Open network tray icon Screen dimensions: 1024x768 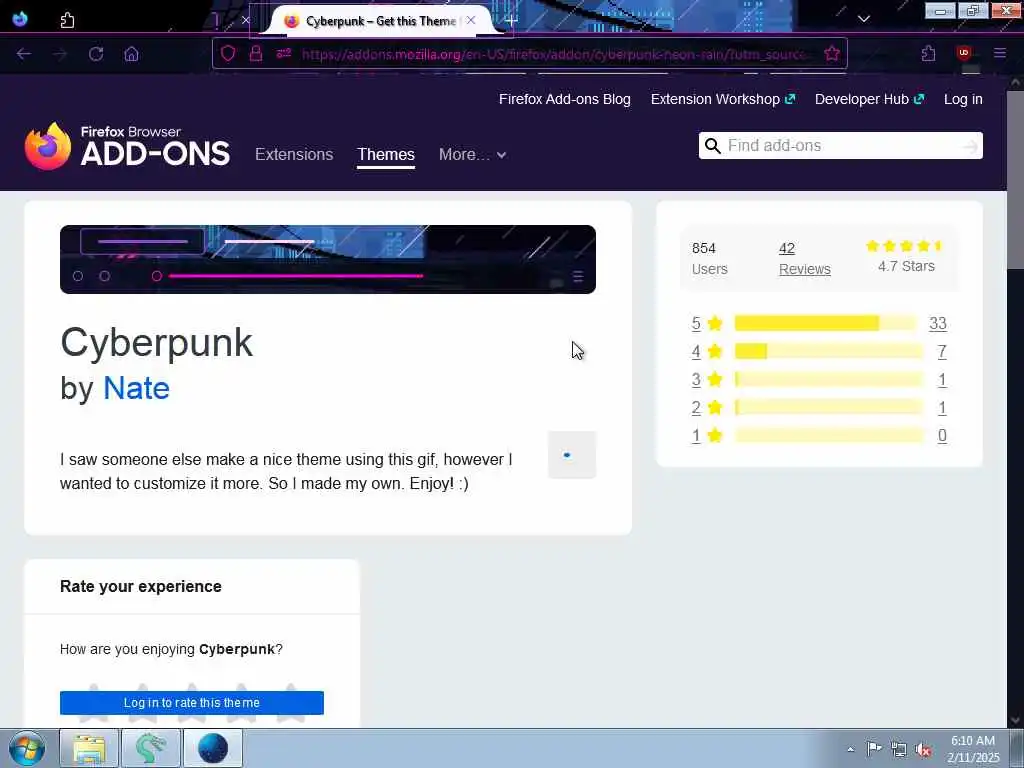point(899,750)
